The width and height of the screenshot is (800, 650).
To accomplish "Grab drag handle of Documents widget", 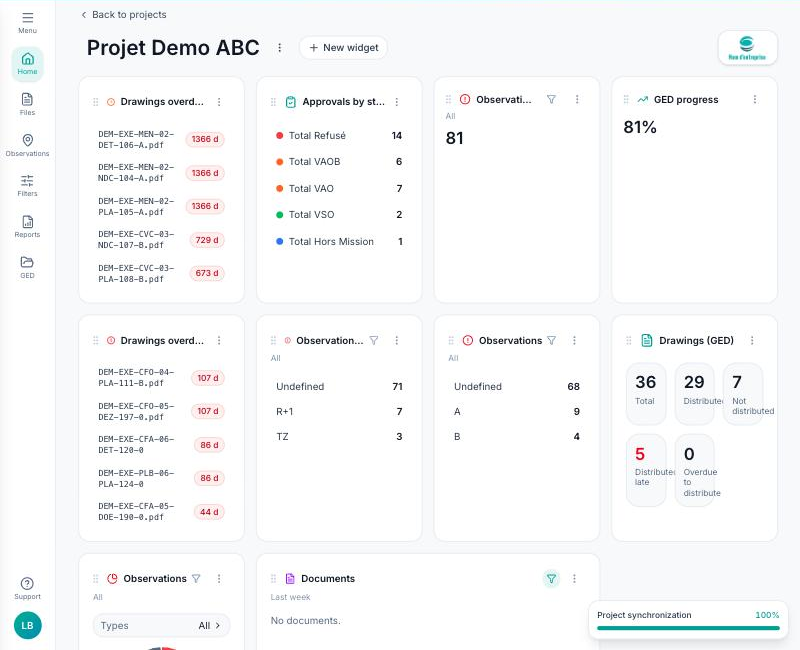I will coord(273,579).
